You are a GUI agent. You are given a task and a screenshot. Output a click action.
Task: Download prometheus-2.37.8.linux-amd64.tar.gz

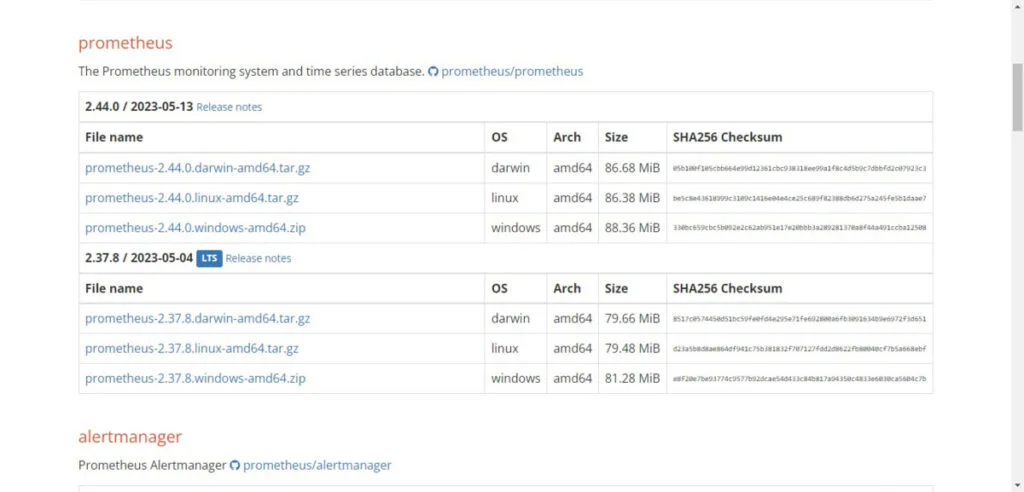pyautogui.click(x=192, y=349)
